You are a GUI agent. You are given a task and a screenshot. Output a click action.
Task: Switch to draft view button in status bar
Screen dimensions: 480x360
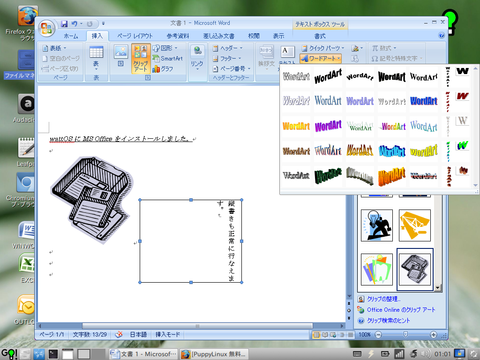(350, 335)
